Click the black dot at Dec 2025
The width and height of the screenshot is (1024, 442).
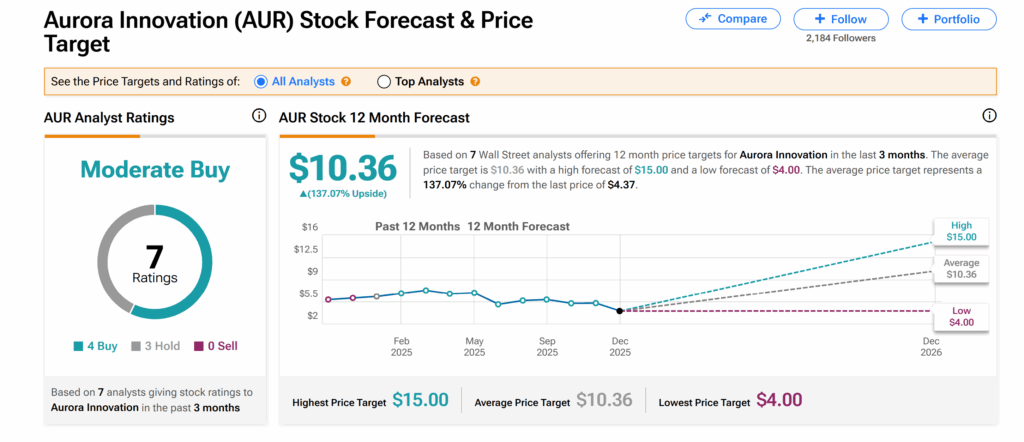click(620, 311)
